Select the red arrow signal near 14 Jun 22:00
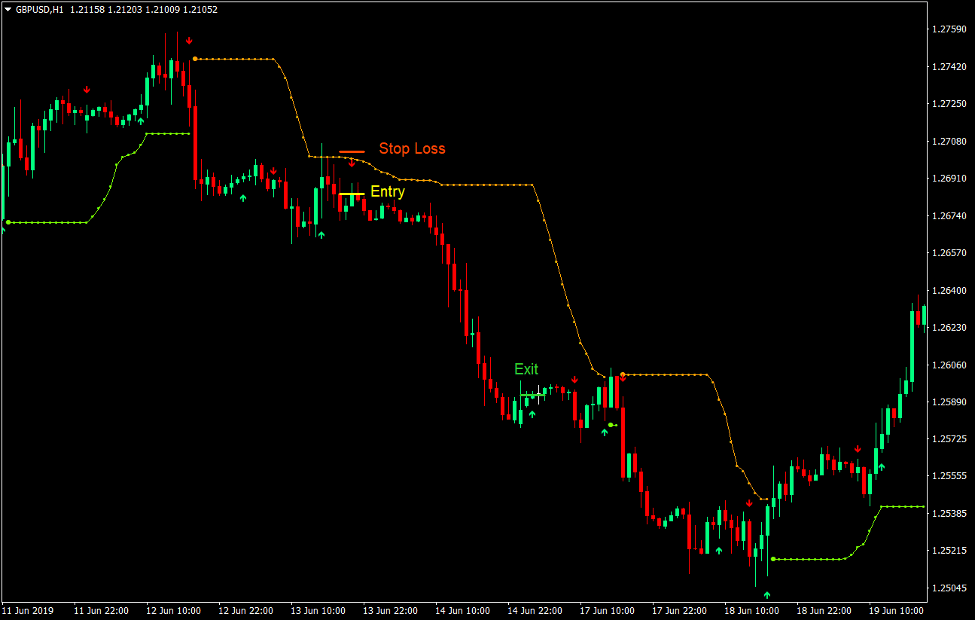Image resolution: width=977 pixels, height=620 pixels. pos(575,379)
